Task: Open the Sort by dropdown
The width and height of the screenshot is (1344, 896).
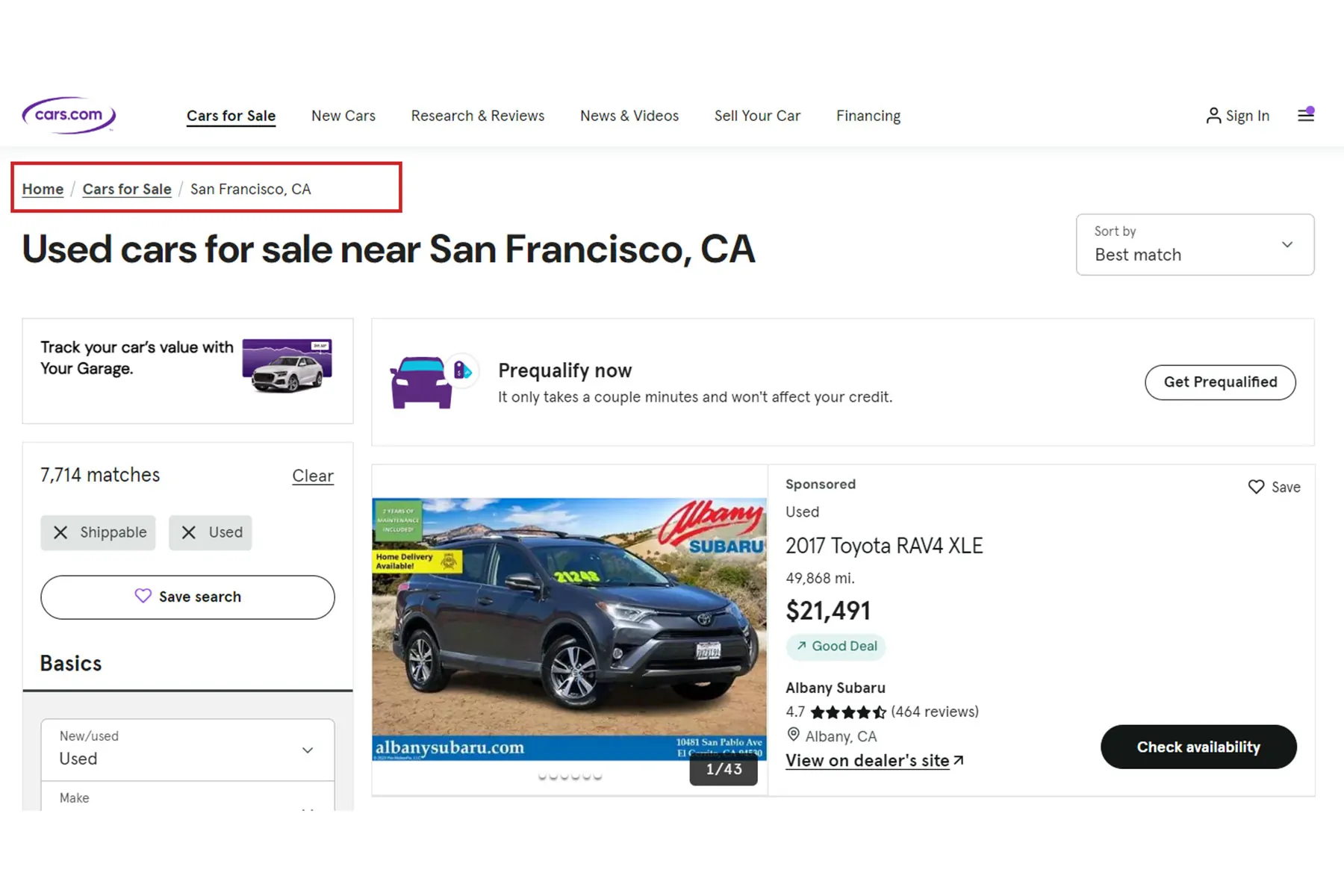Action: [1195, 245]
